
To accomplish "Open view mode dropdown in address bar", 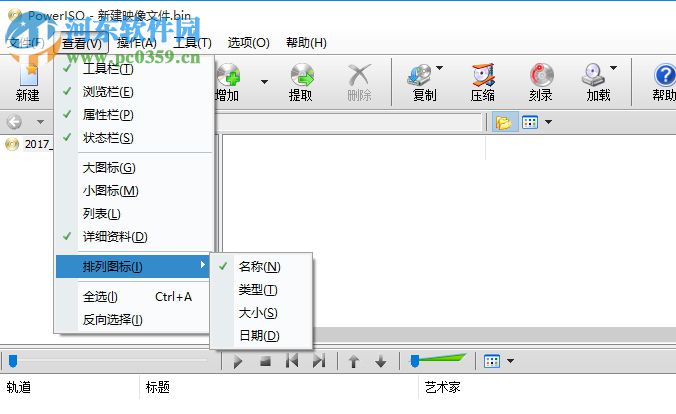I will click(x=548, y=122).
